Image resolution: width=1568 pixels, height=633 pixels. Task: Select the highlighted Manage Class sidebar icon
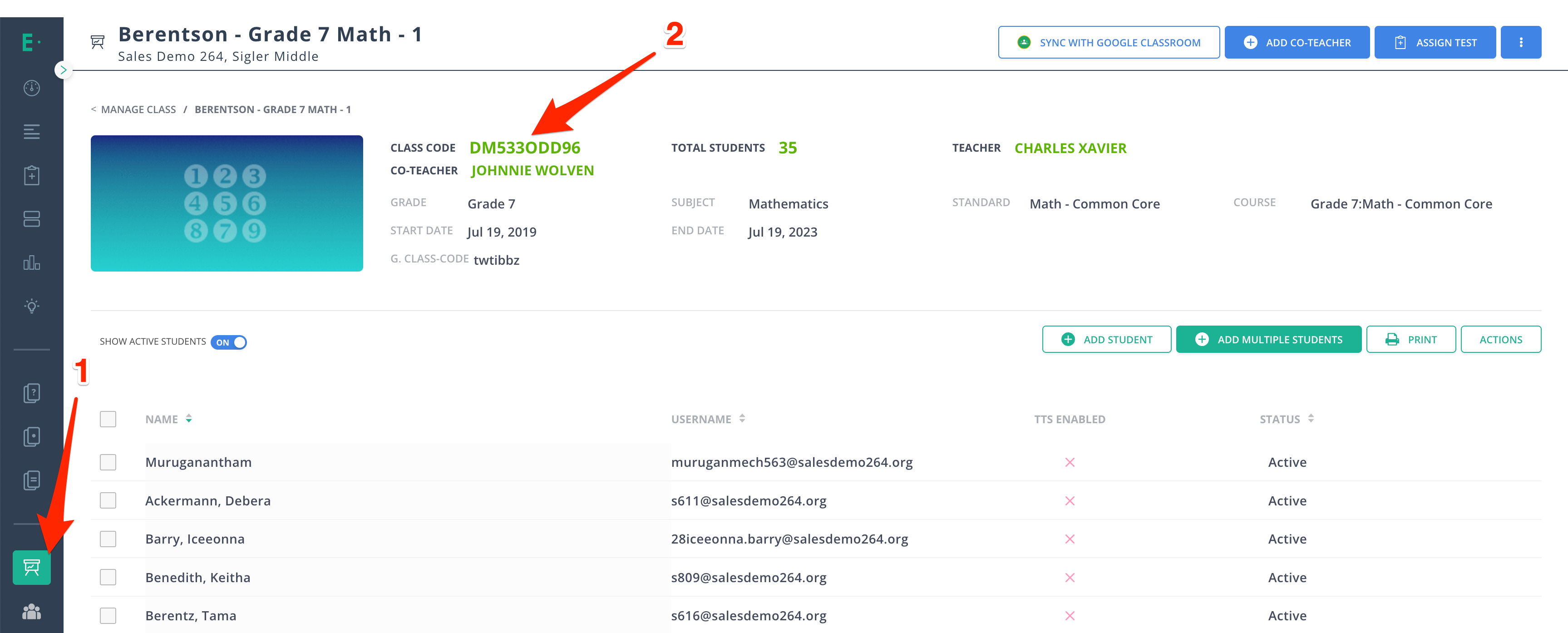[x=32, y=567]
